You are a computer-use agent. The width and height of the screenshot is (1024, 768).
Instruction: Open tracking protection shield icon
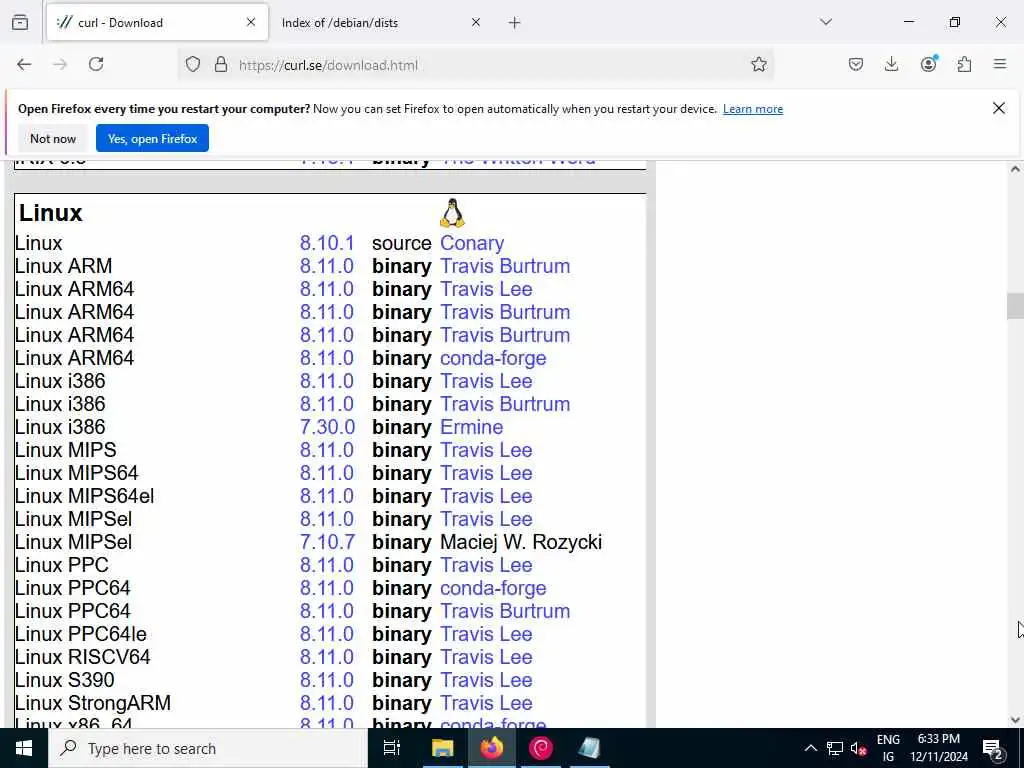193,64
